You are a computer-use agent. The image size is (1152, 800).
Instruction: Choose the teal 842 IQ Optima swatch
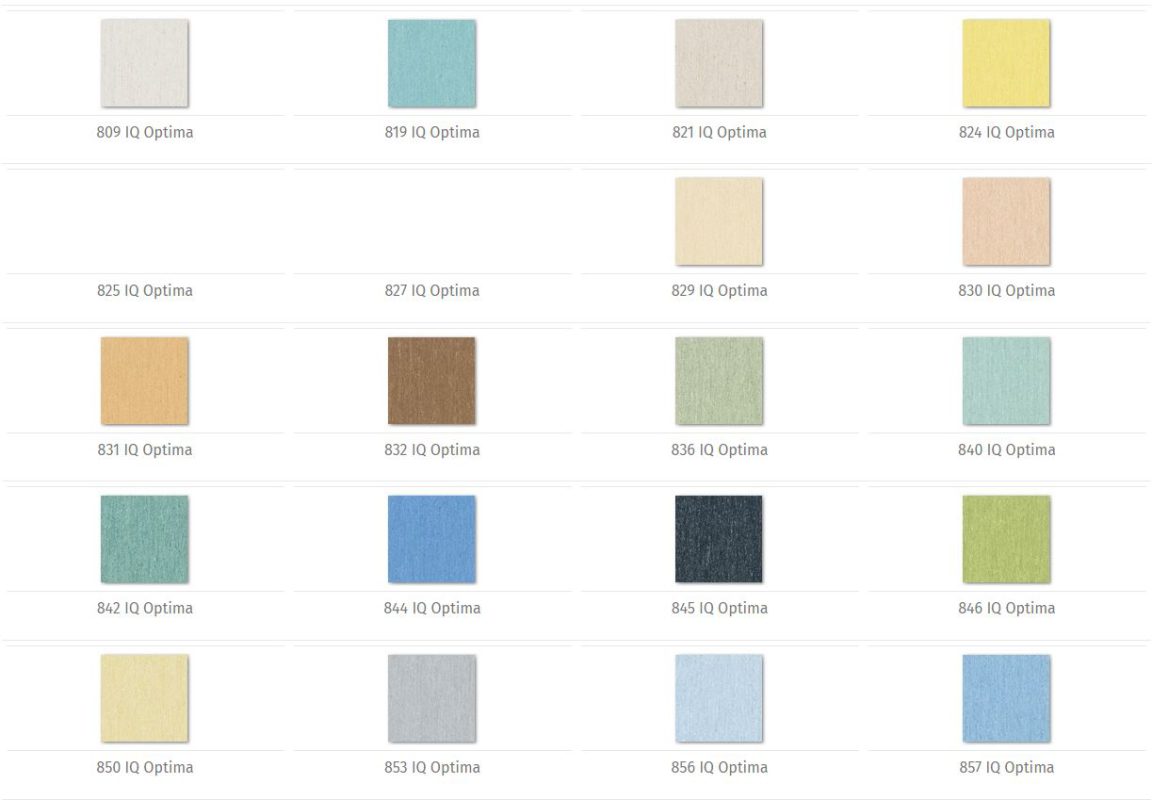144,539
